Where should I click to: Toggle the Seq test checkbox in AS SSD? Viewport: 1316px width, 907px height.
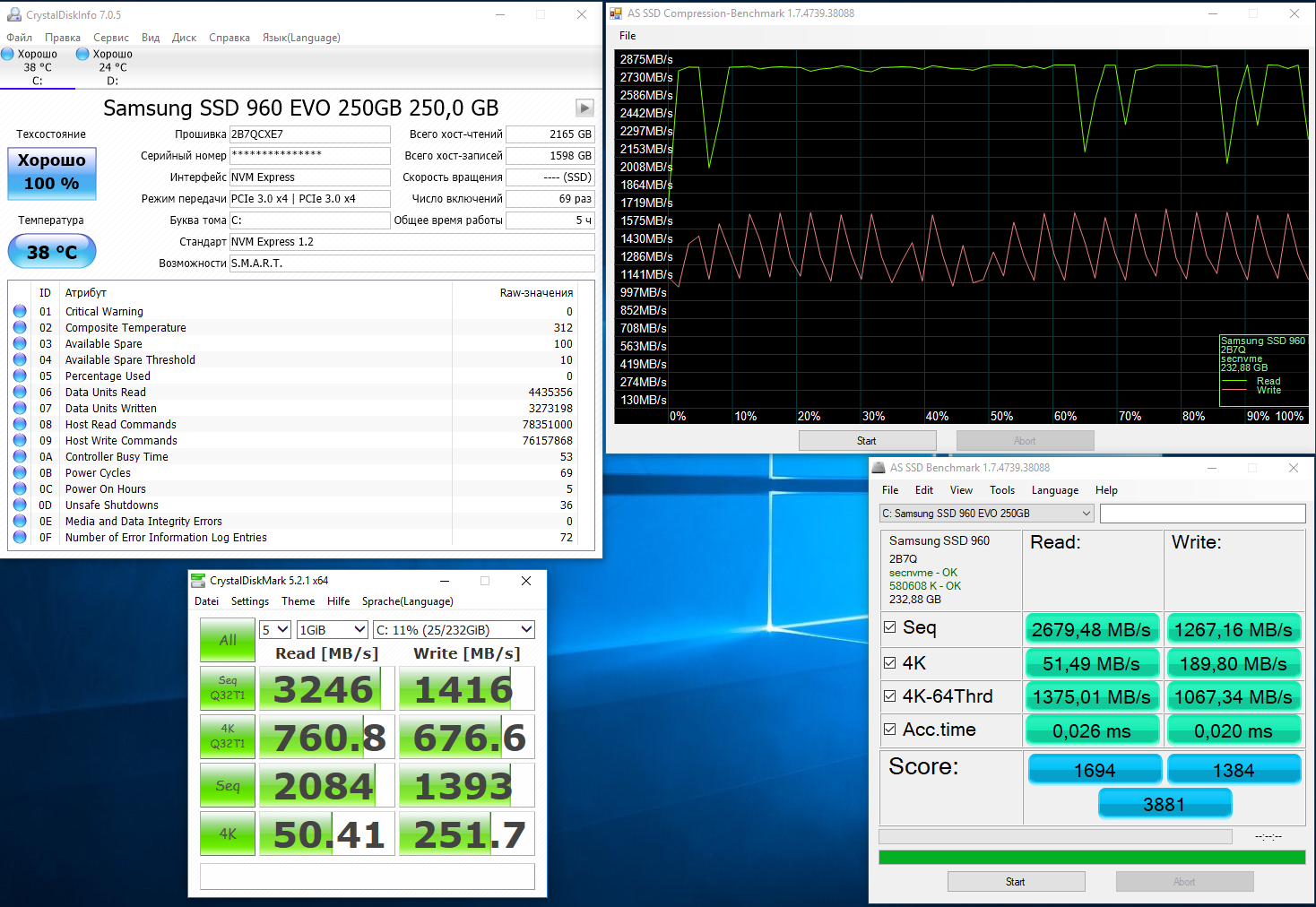[x=890, y=627]
